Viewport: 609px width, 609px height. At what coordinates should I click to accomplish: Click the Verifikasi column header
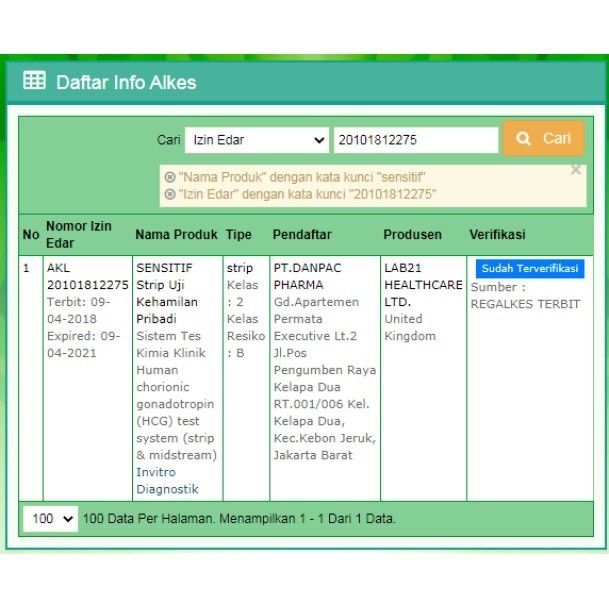tap(497, 235)
